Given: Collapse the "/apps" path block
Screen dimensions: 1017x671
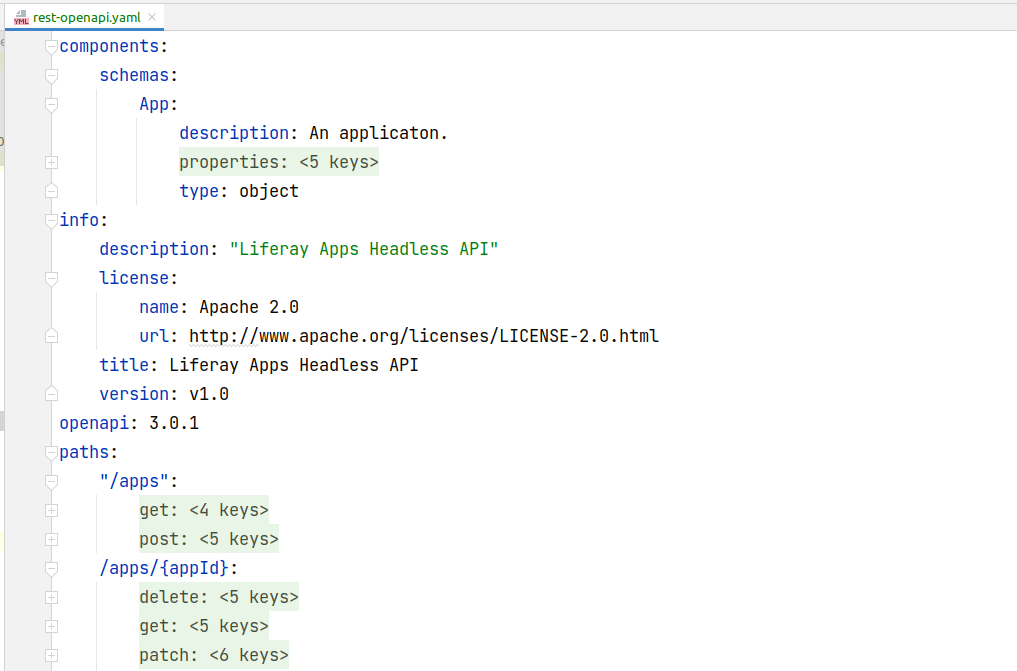Looking at the screenshot, I should coord(51,482).
